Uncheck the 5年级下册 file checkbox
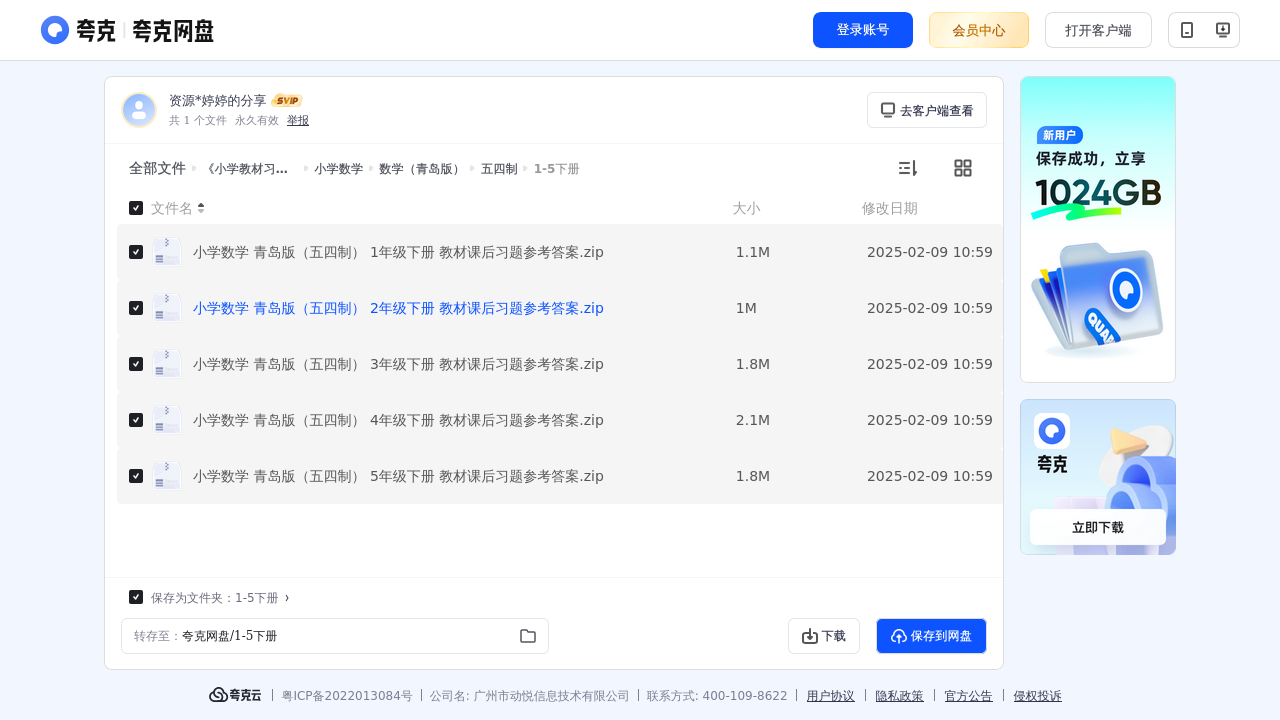1280x720 pixels. 136,476
